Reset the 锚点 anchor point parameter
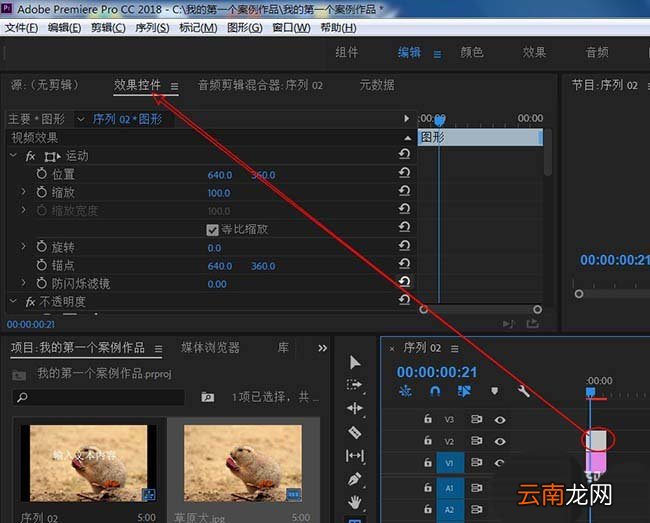Screen dimensions: 650x523 404,264
